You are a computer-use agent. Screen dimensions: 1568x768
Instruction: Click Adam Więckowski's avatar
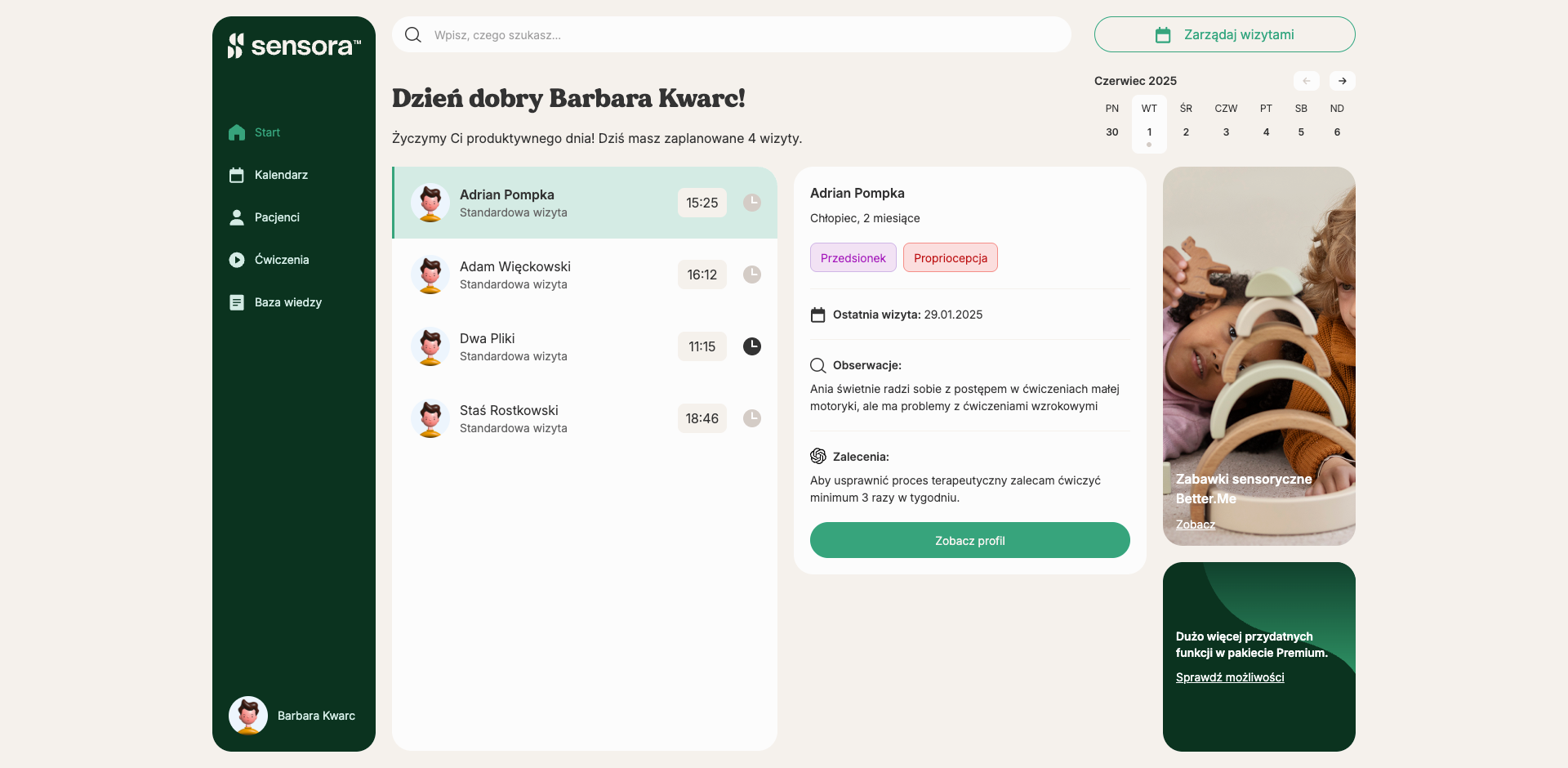coord(430,275)
